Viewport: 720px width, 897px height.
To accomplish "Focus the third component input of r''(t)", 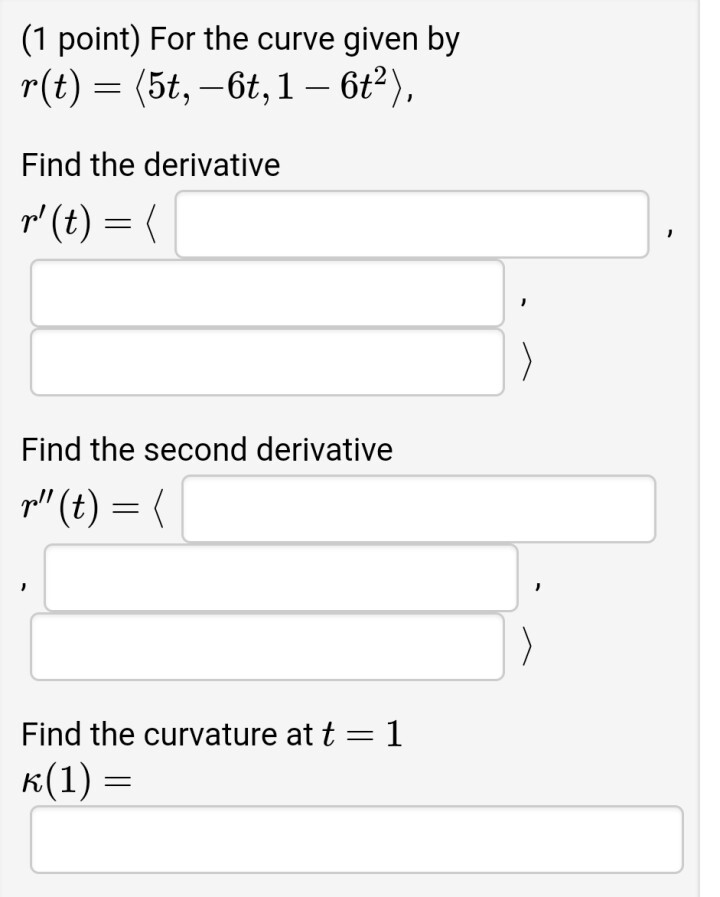I will pos(267,646).
